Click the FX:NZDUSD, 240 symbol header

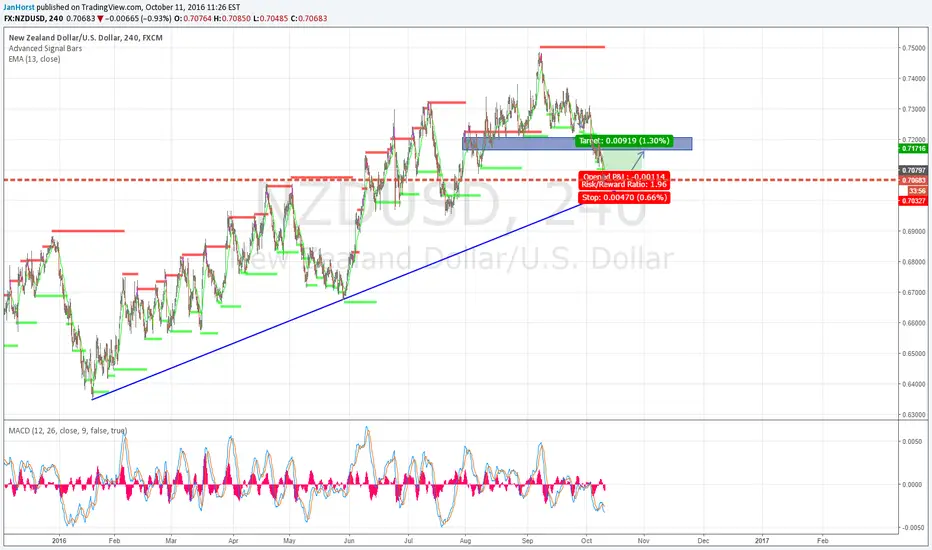pyautogui.click(x=33, y=18)
